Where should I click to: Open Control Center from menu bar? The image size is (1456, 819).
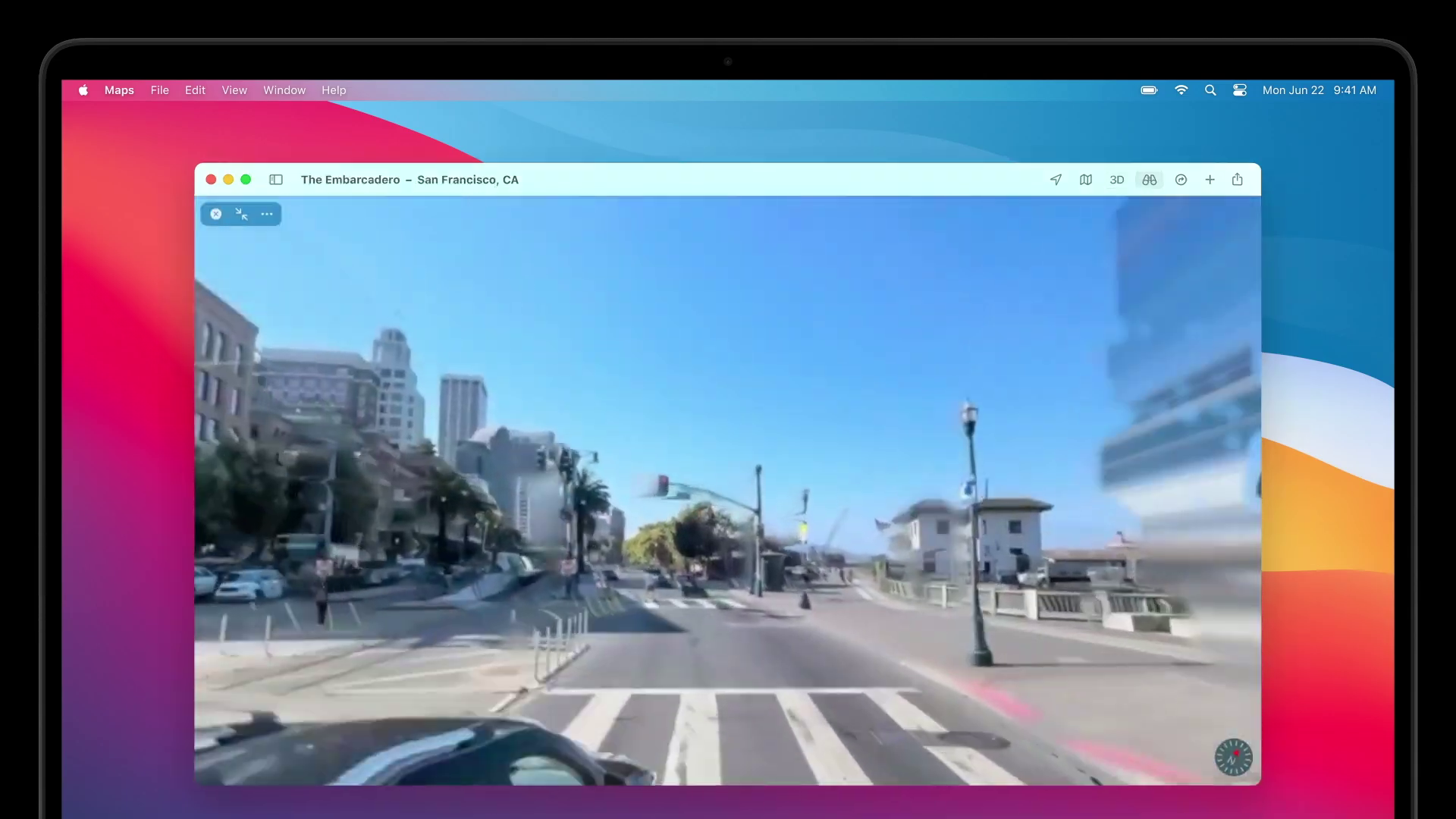[x=1240, y=90]
